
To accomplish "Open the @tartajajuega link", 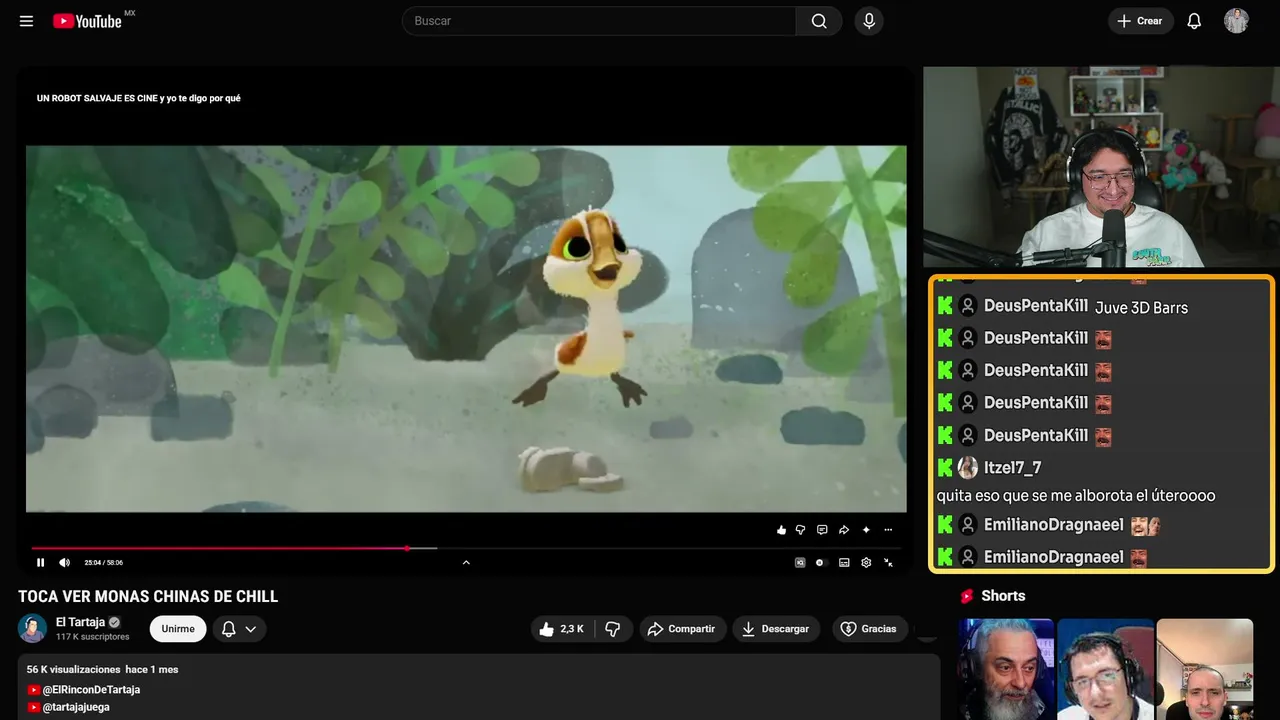I will point(76,707).
